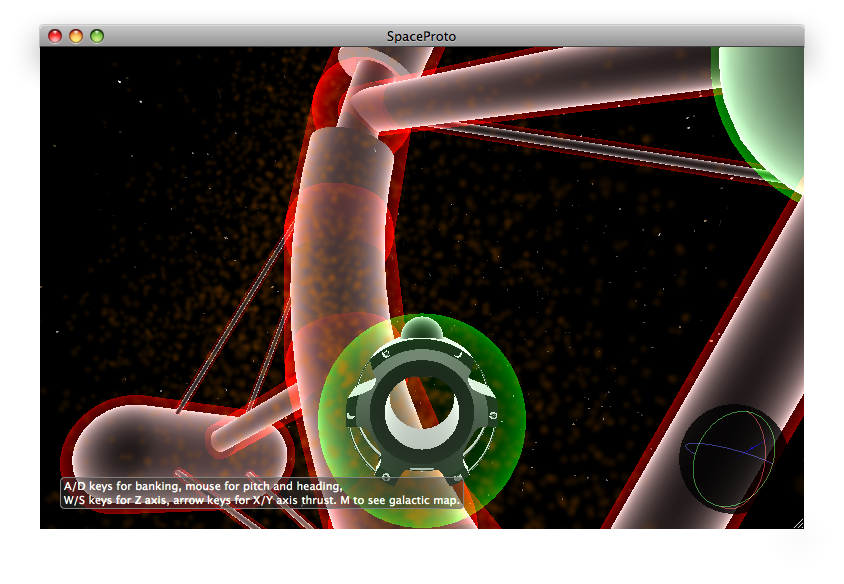Minimize SpaceProto using the yellow button

pos(76,36)
